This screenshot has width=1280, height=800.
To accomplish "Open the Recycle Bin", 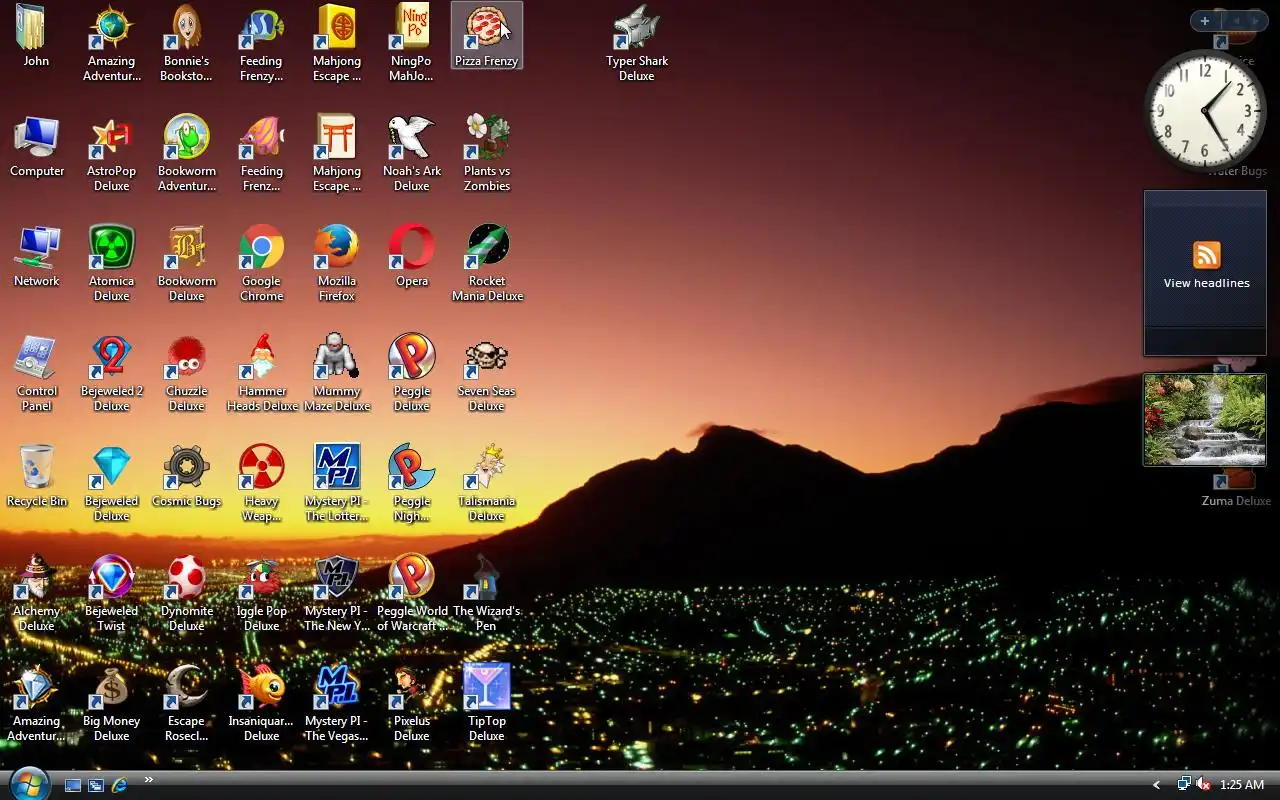I will tap(36, 476).
